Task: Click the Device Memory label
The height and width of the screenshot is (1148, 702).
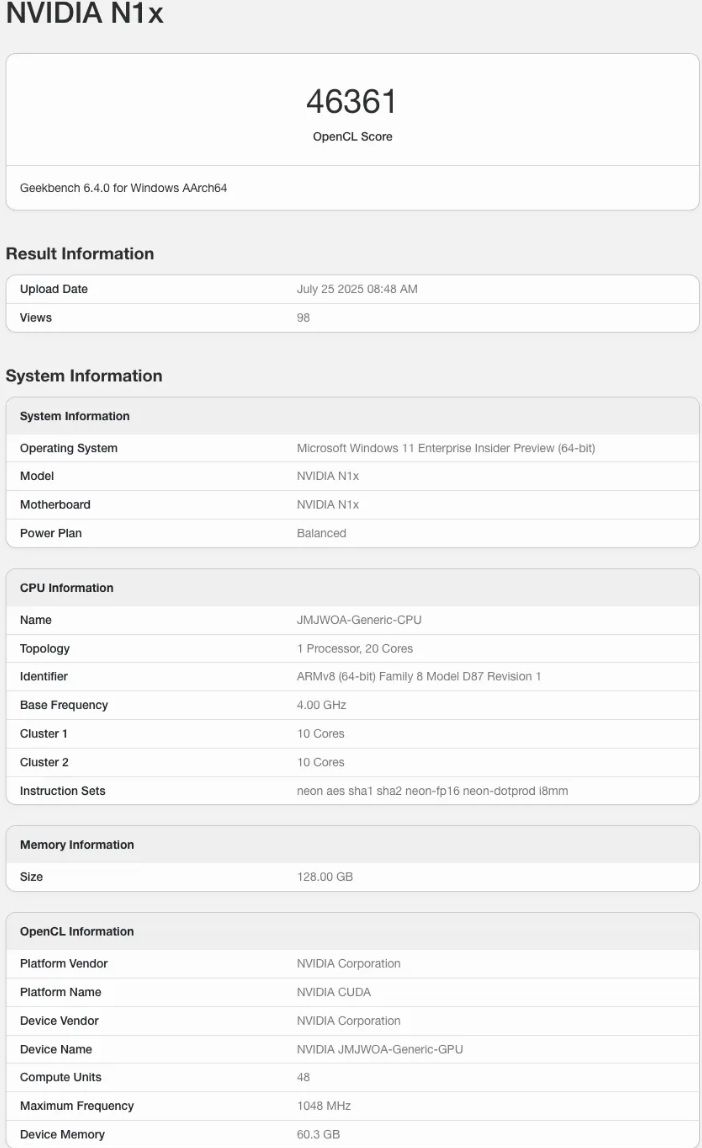Action: click(62, 1134)
